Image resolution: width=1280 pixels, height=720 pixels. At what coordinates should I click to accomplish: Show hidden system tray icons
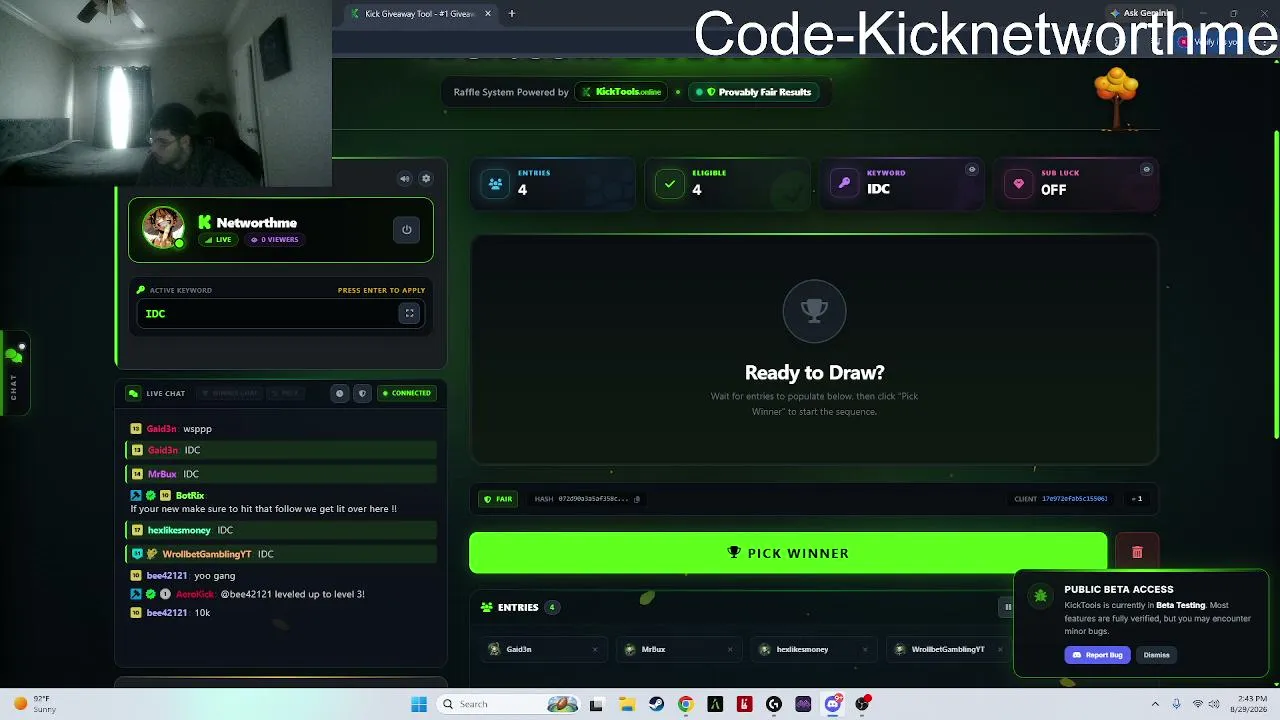click(1155, 704)
